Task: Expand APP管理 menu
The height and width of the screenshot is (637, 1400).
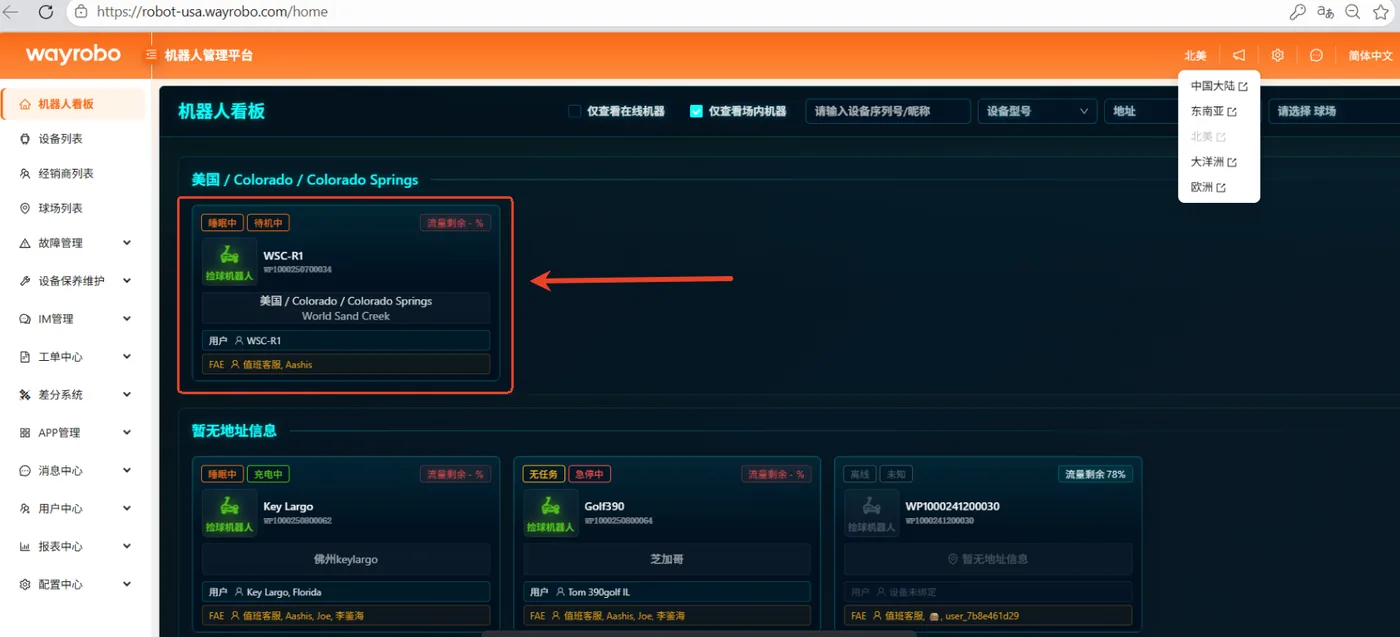Action: click(76, 433)
